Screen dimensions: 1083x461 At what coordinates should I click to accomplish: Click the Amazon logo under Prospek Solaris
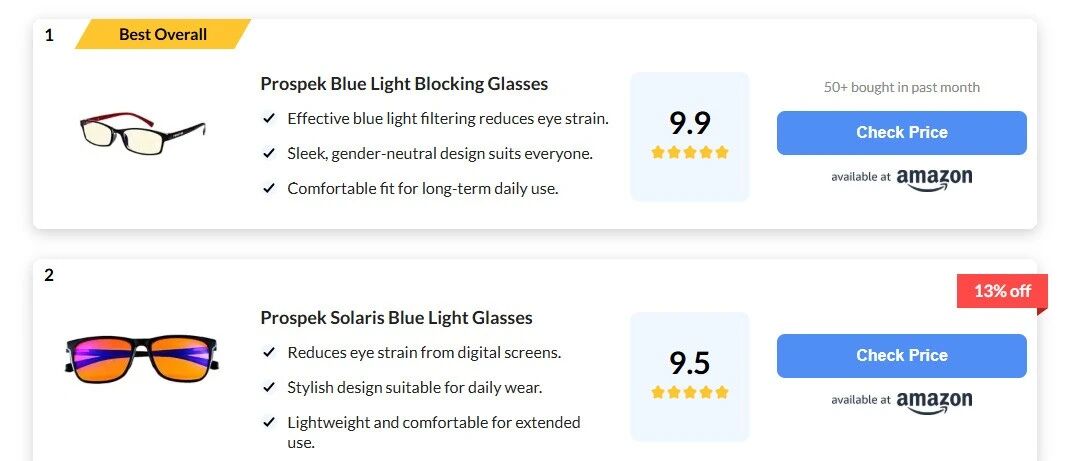(x=934, y=402)
